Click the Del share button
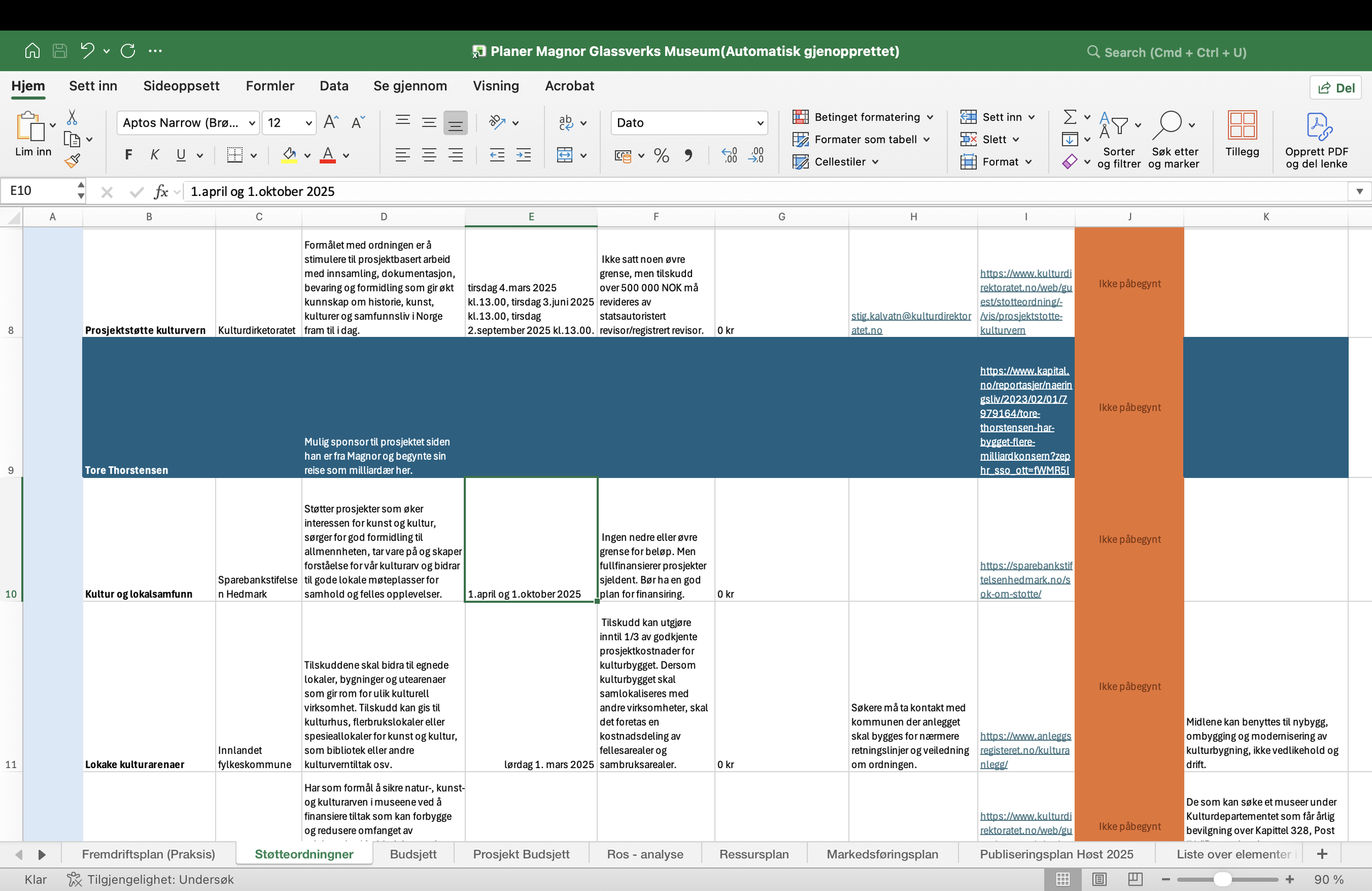1372x891 pixels. coord(1336,88)
